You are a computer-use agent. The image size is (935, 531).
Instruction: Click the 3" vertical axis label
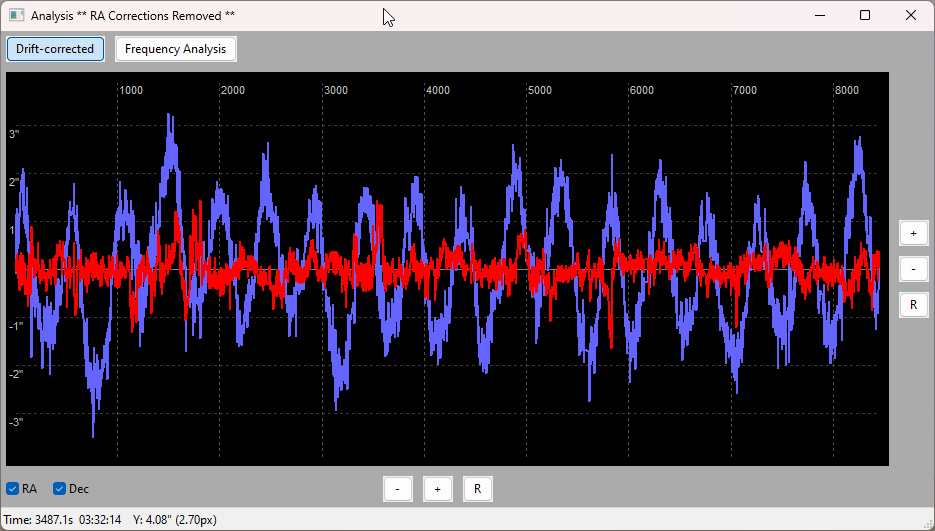point(14,134)
